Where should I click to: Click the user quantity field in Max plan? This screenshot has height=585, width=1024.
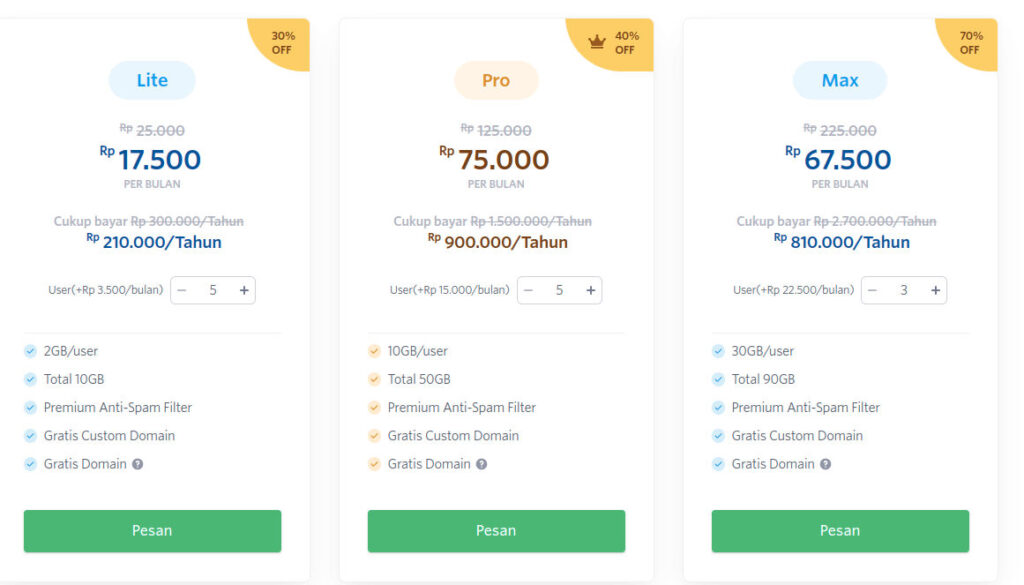(x=904, y=290)
